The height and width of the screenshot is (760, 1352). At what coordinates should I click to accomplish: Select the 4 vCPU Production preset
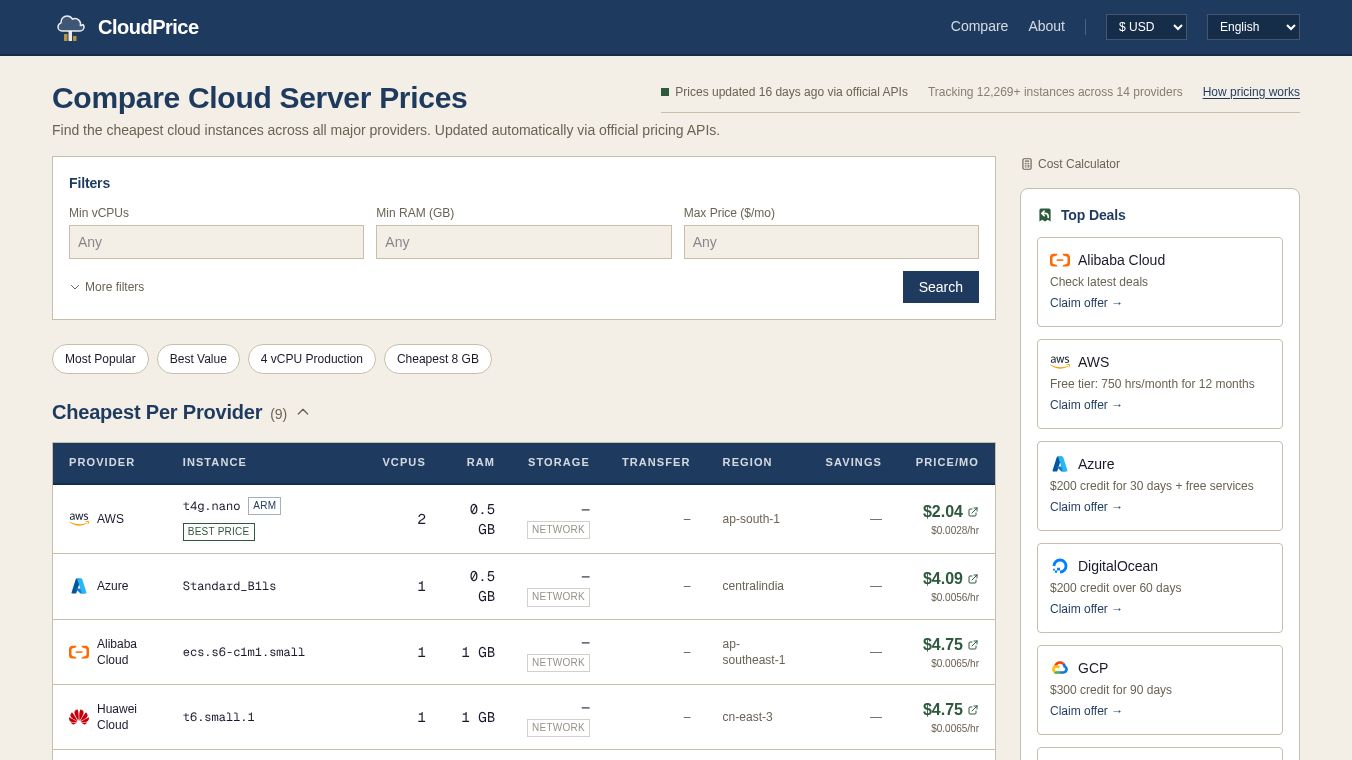coord(312,359)
